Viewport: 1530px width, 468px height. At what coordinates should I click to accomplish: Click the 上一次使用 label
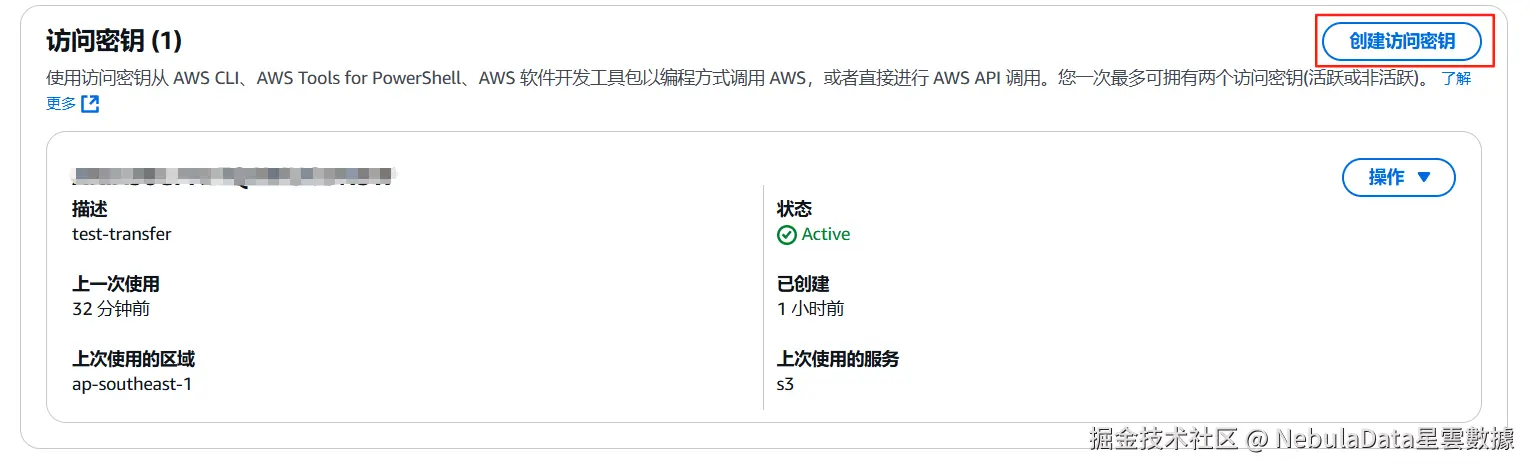(x=115, y=284)
